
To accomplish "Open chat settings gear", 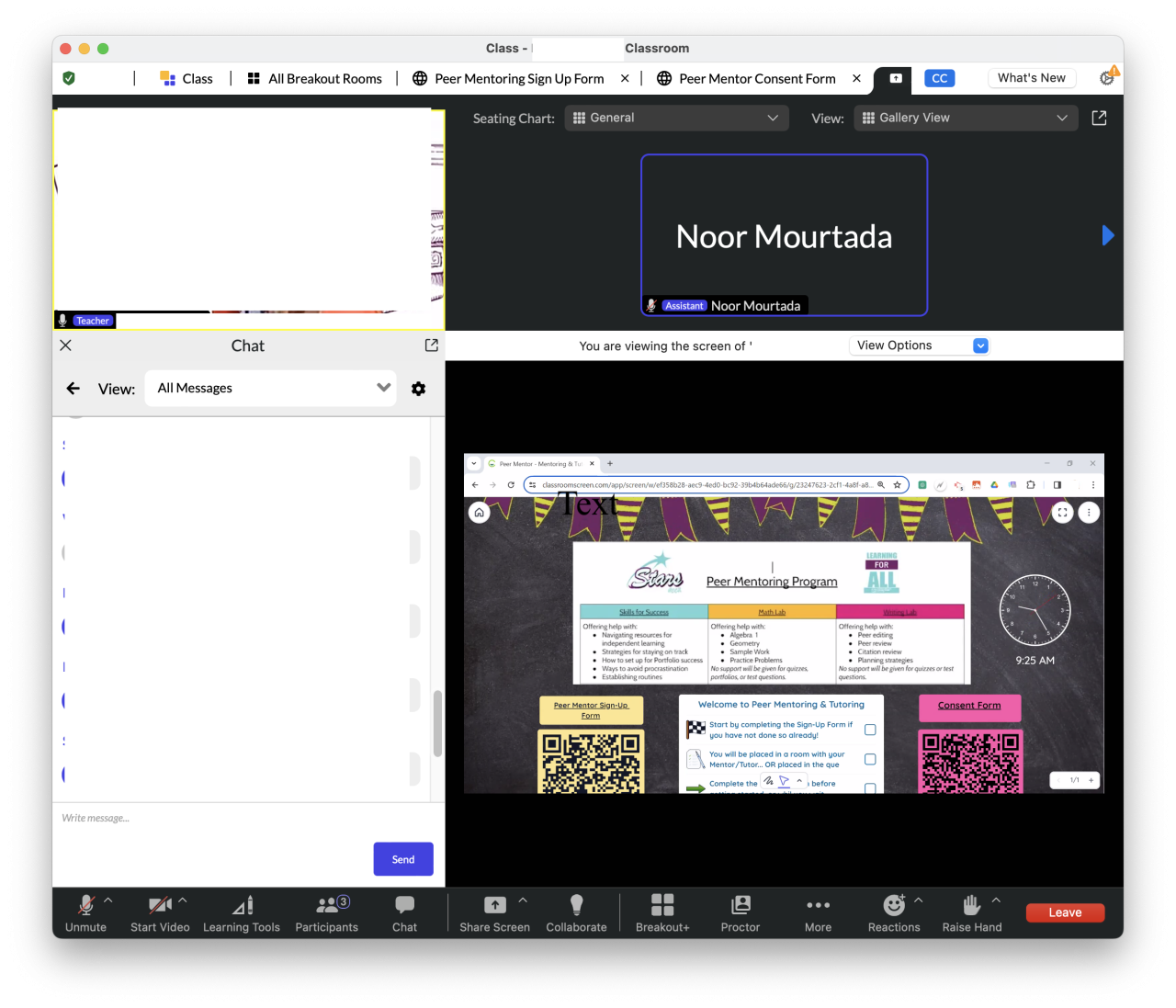I will point(418,389).
